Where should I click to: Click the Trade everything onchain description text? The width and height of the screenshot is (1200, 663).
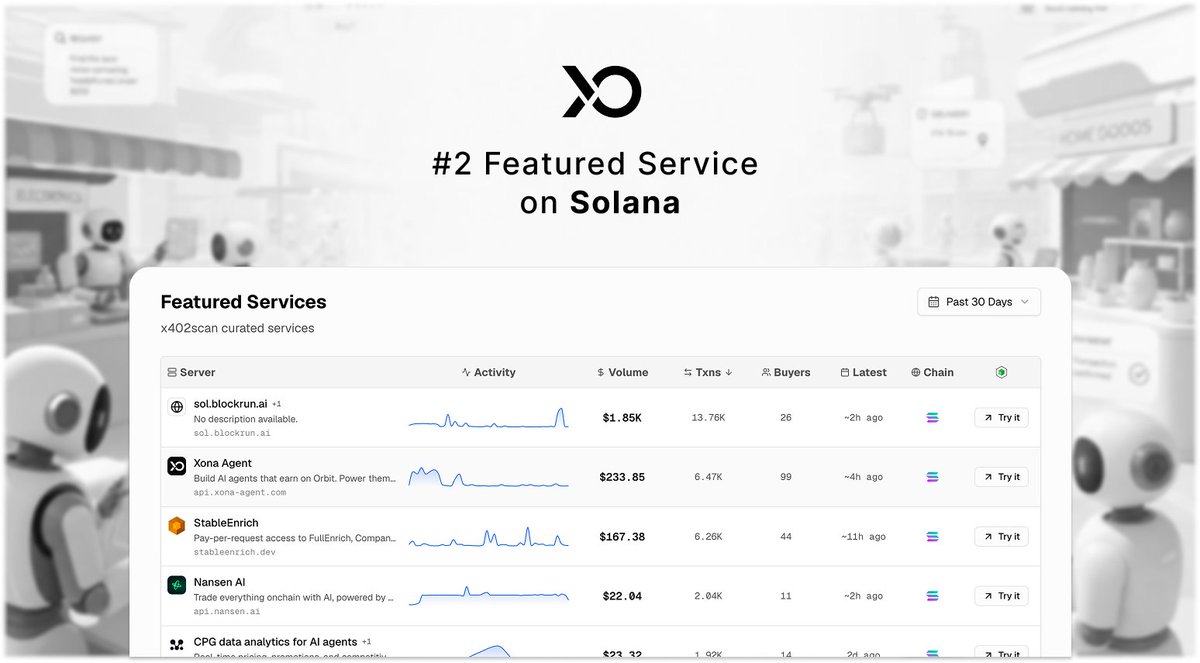click(x=295, y=597)
